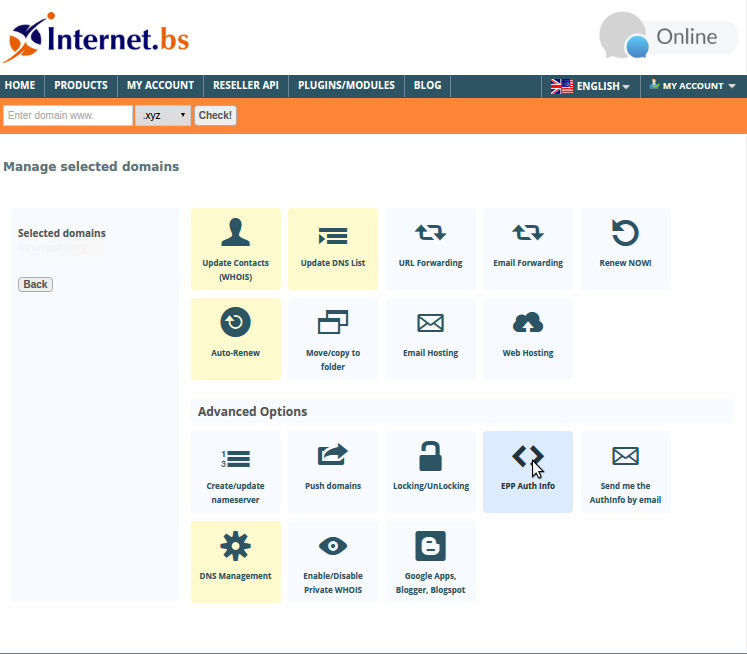747x654 pixels.
Task: Expand the My Account dropdown at top right
Action: point(692,86)
